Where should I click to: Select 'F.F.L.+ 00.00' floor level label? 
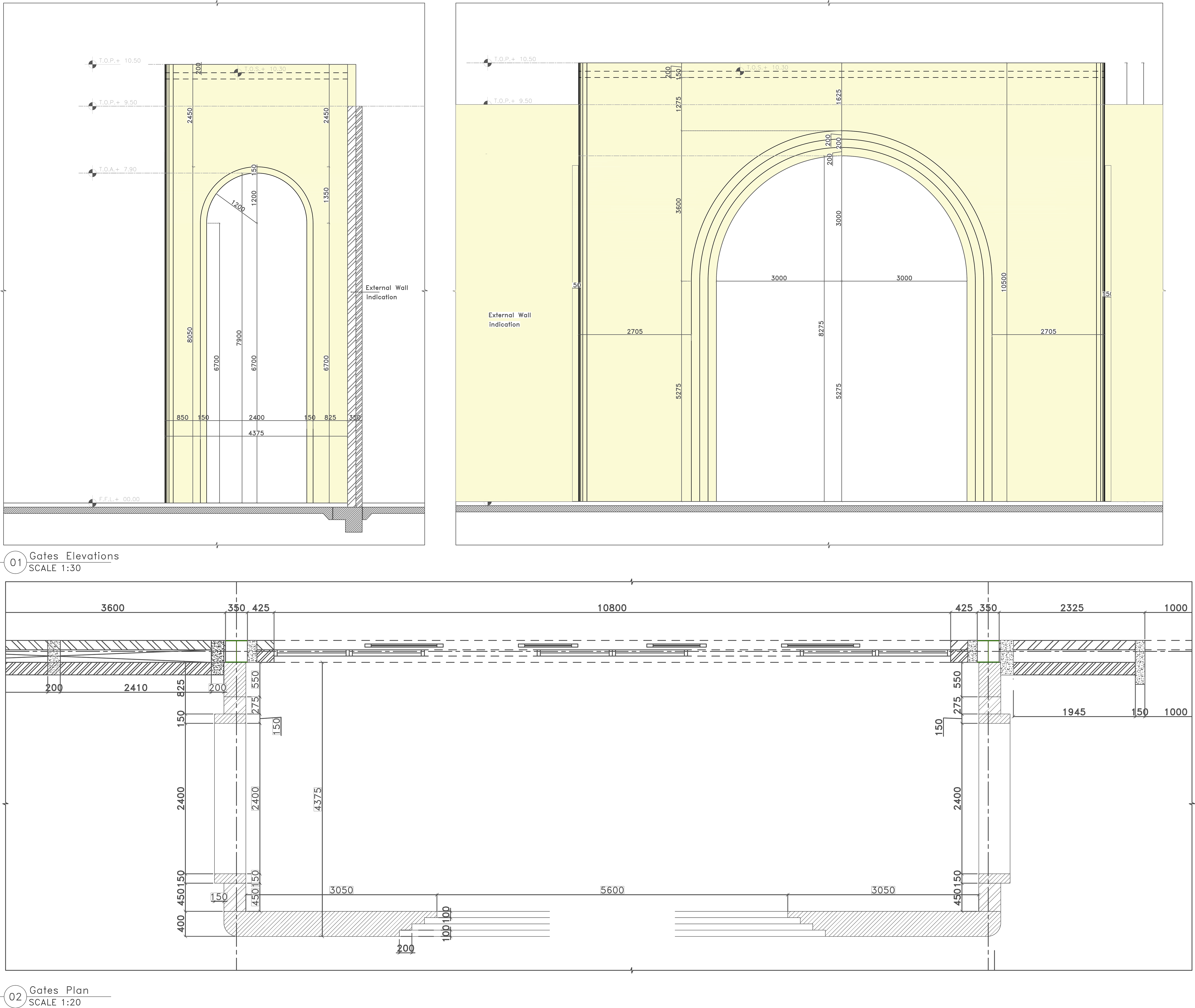(x=119, y=499)
